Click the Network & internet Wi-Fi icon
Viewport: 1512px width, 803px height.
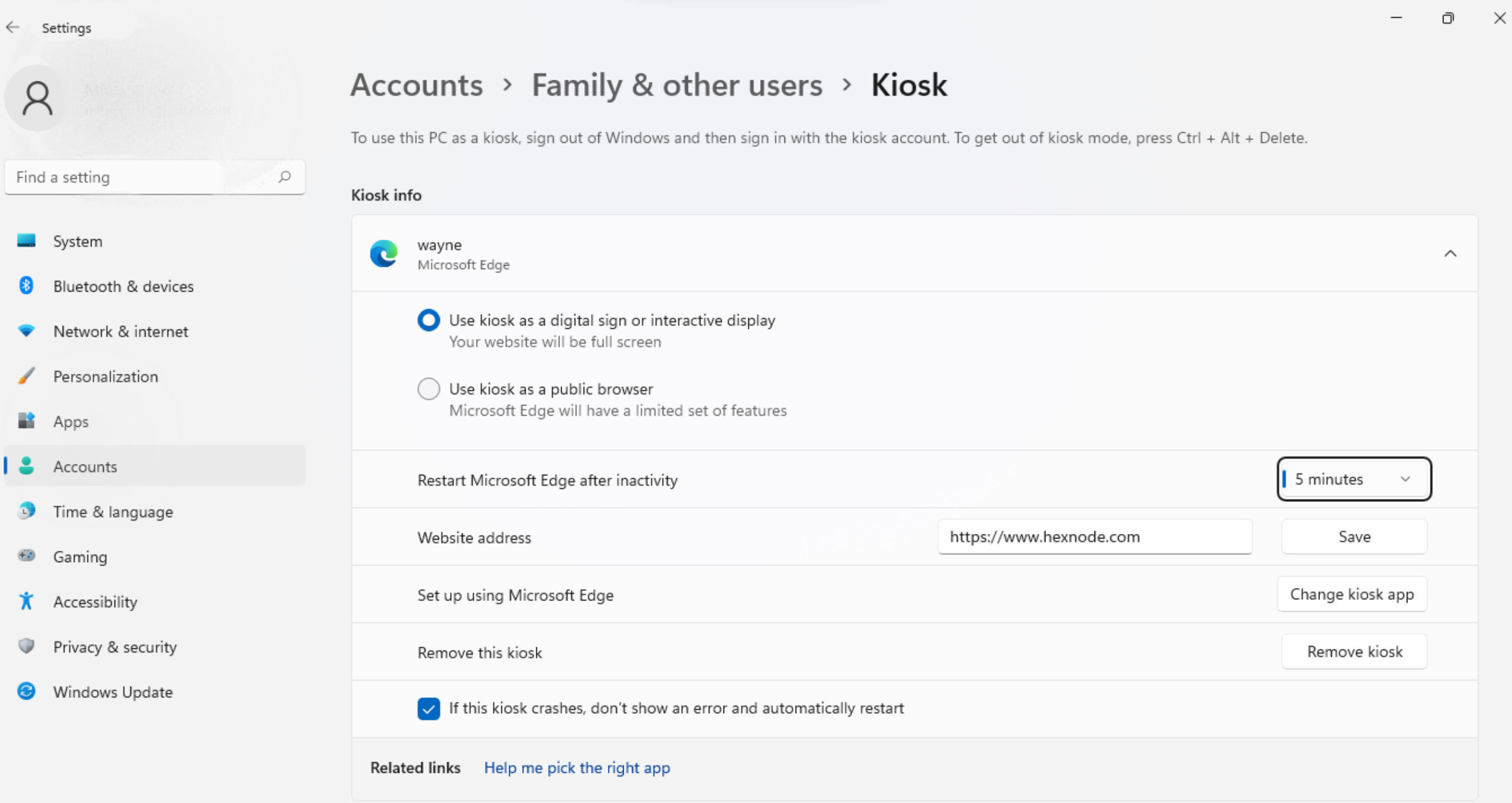pos(26,331)
